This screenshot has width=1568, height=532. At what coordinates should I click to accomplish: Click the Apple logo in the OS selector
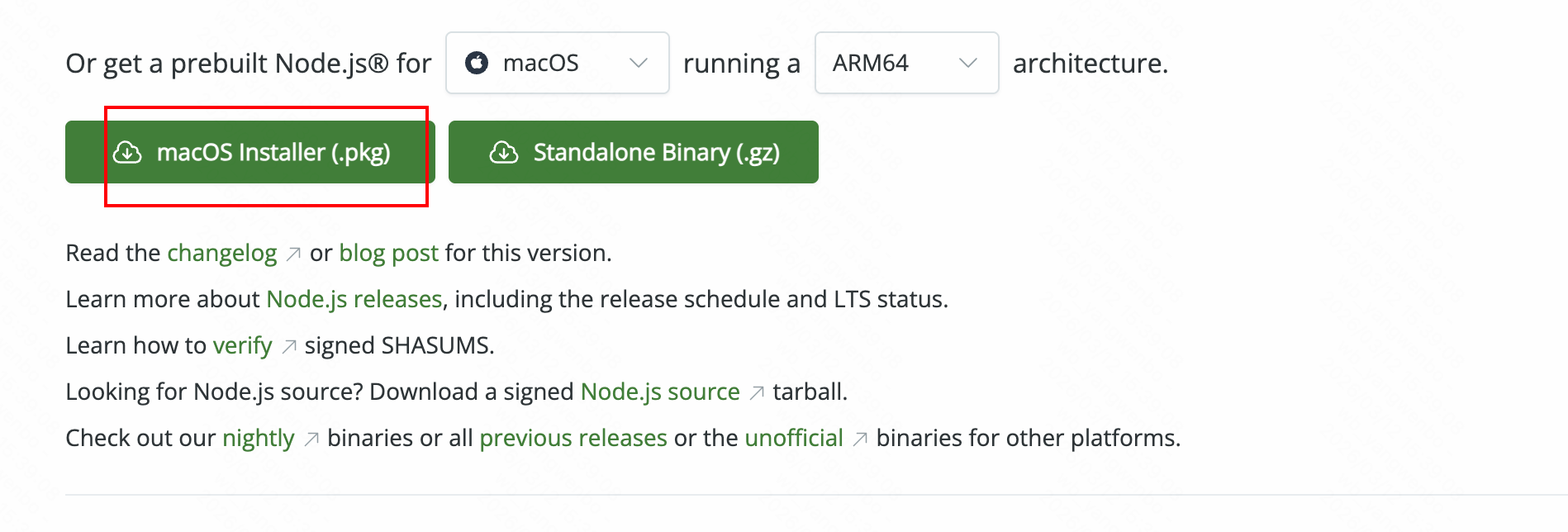click(477, 63)
